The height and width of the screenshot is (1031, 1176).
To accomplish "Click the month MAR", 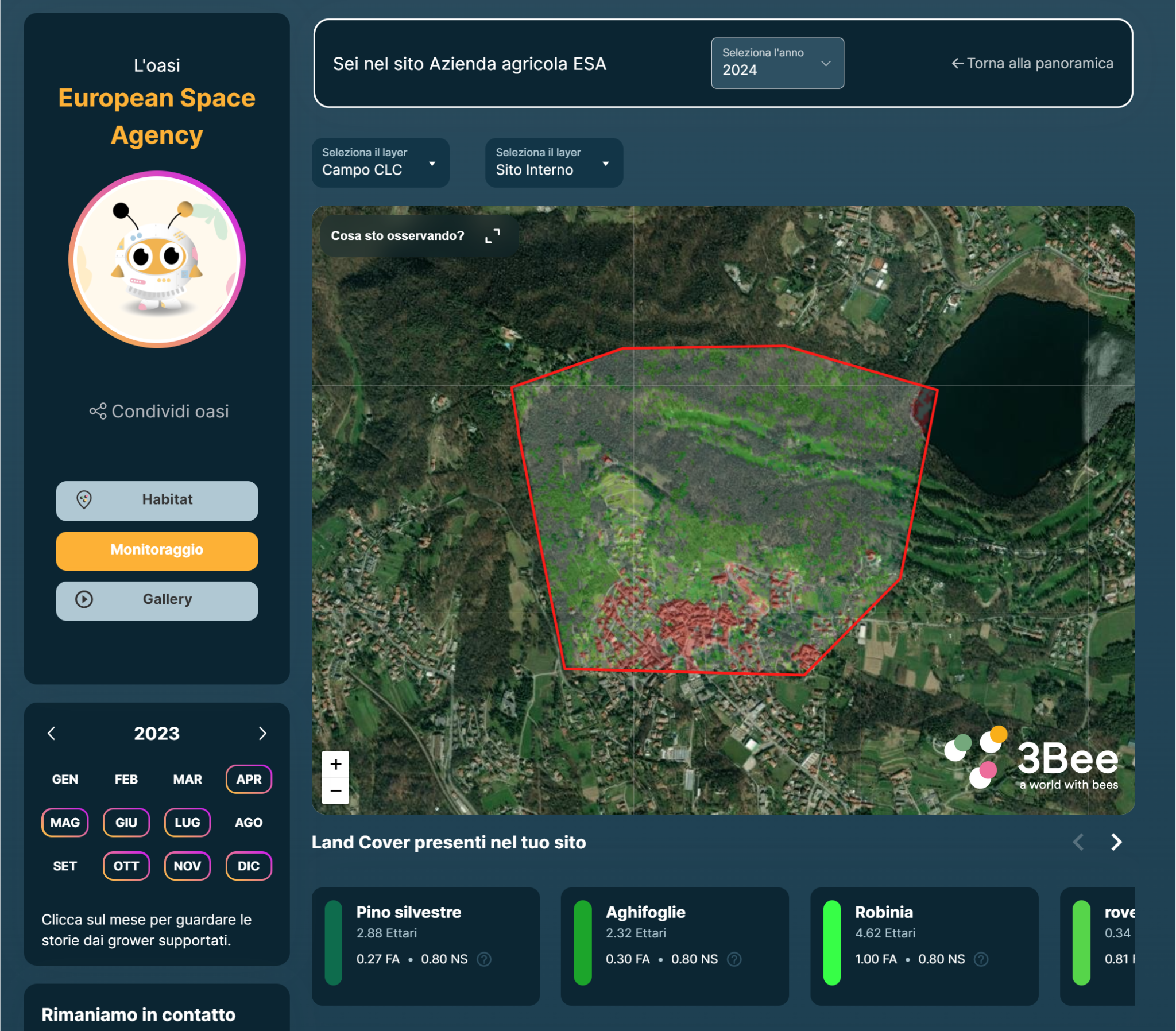I will (x=188, y=779).
